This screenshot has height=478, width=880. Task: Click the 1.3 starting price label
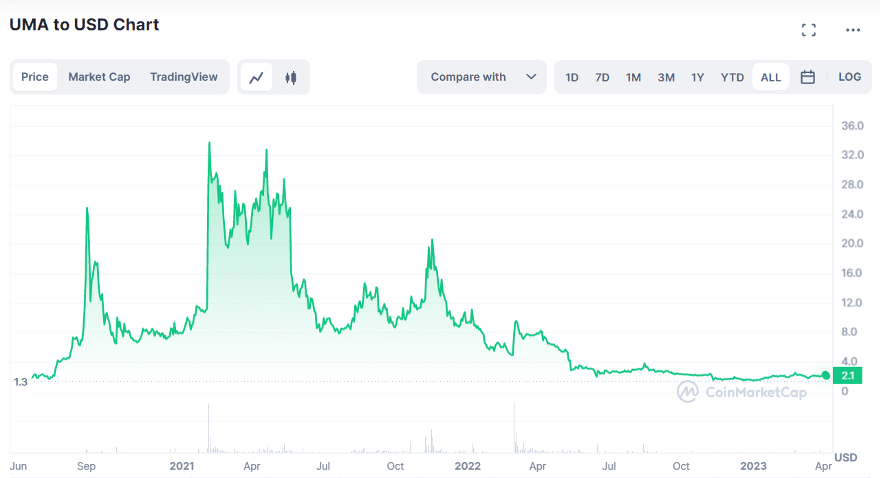pos(20,382)
